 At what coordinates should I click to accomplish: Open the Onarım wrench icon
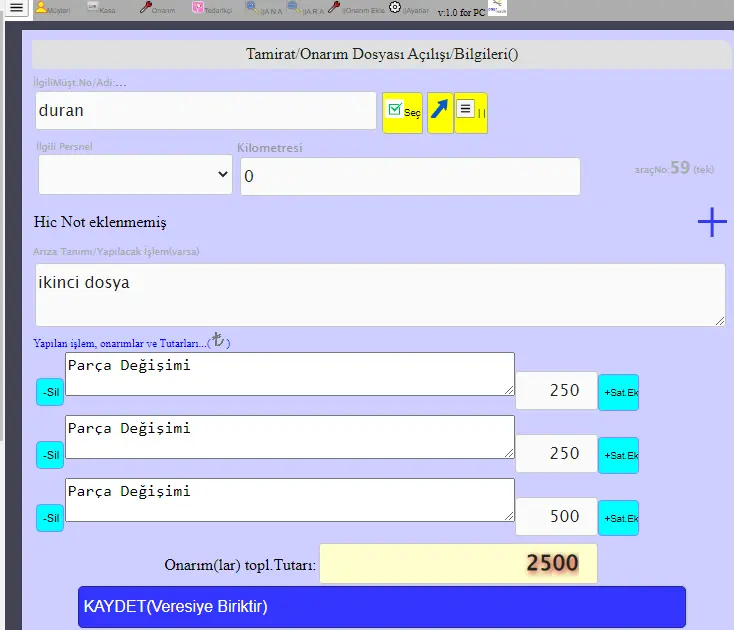[157, 8]
